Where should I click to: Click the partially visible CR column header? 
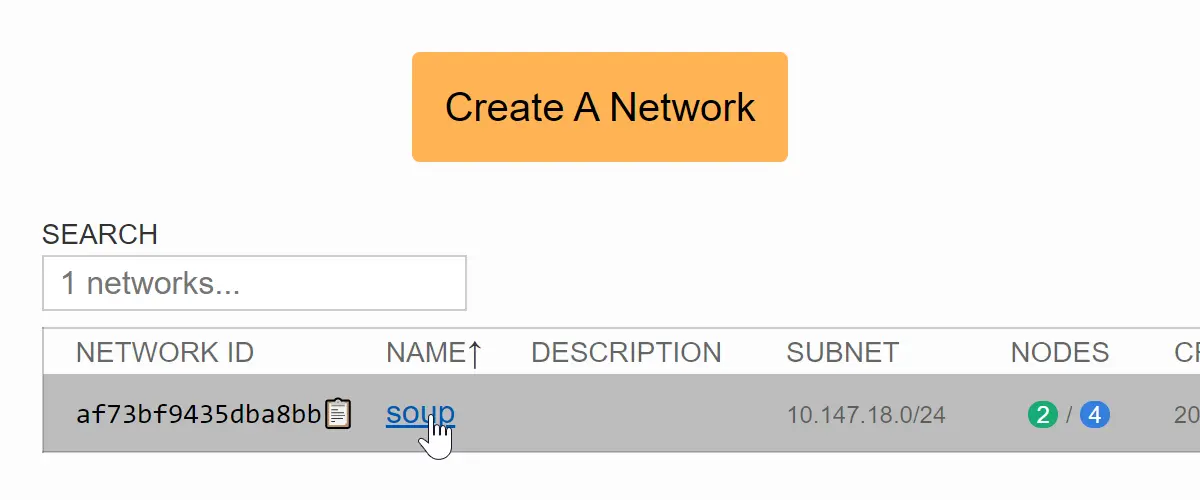pyautogui.click(x=1186, y=353)
